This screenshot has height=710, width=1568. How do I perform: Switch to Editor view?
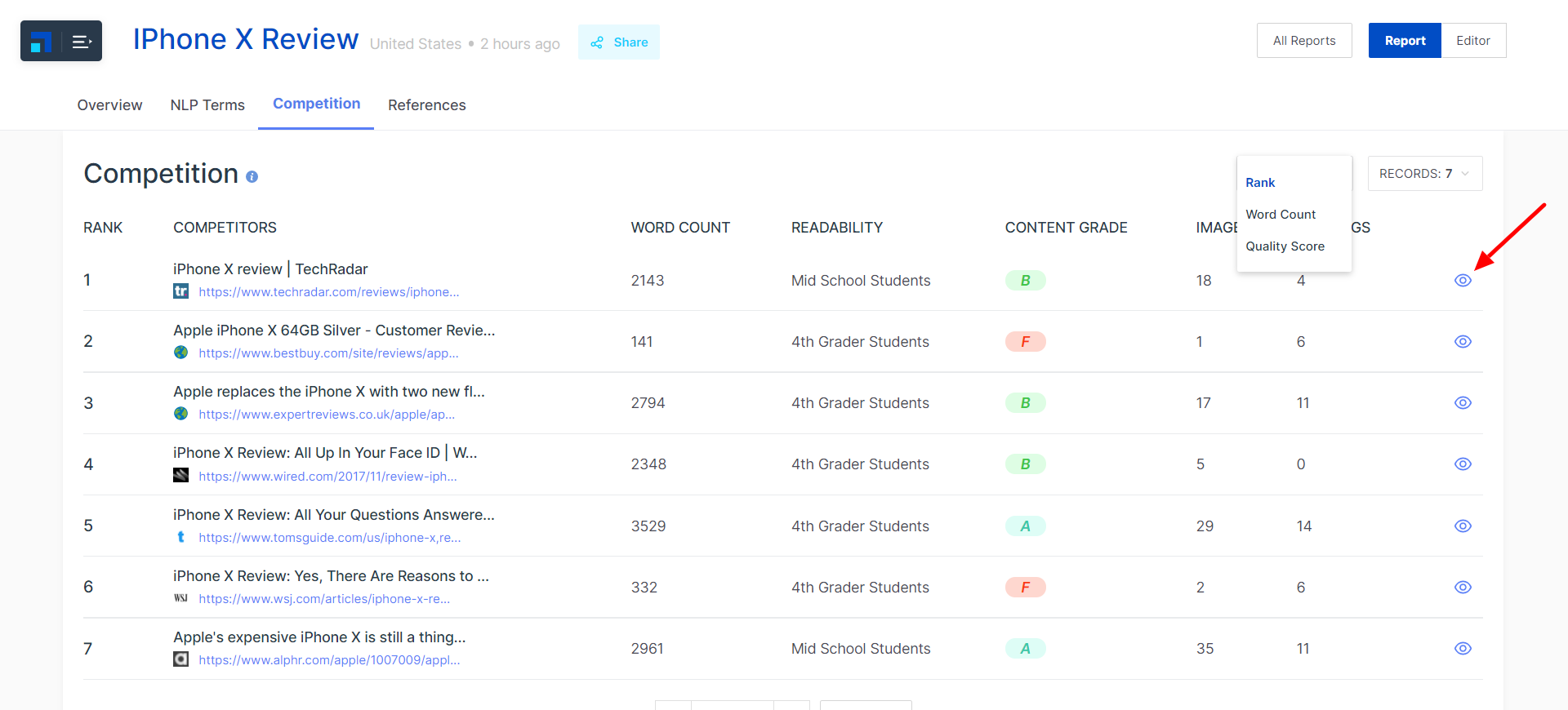click(1473, 41)
